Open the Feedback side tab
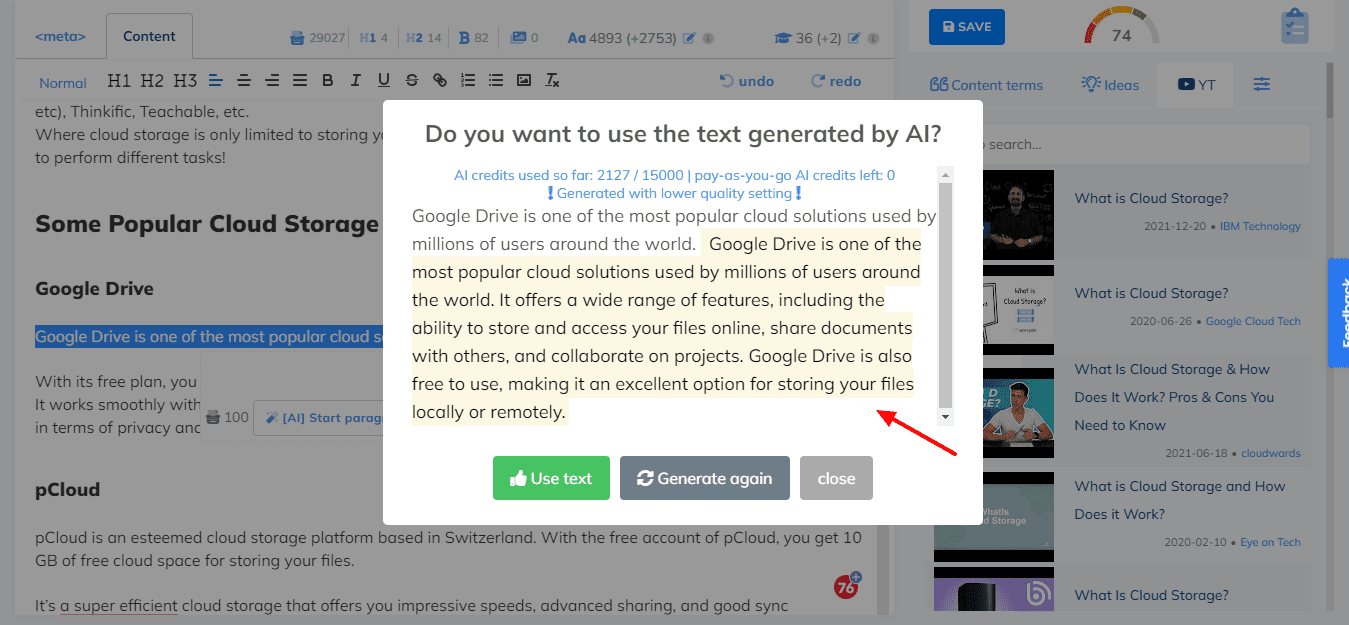1349x625 pixels. pos(1338,313)
